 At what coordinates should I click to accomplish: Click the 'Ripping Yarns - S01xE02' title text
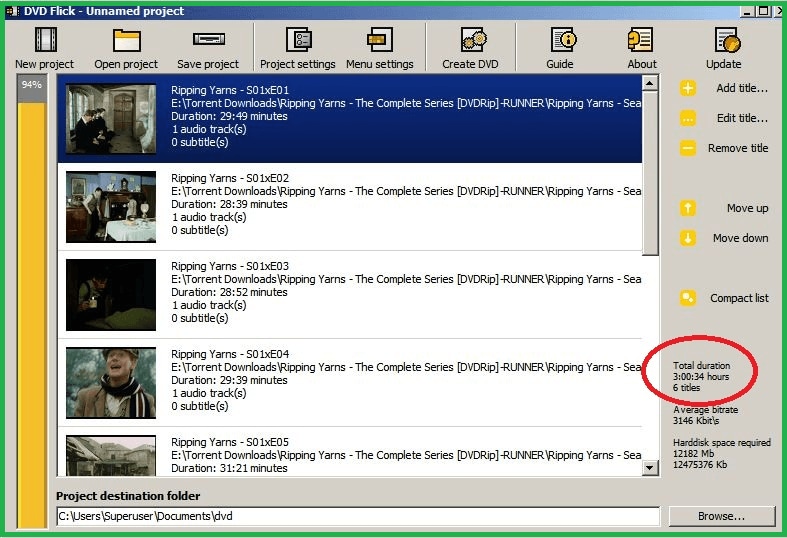point(230,178)
